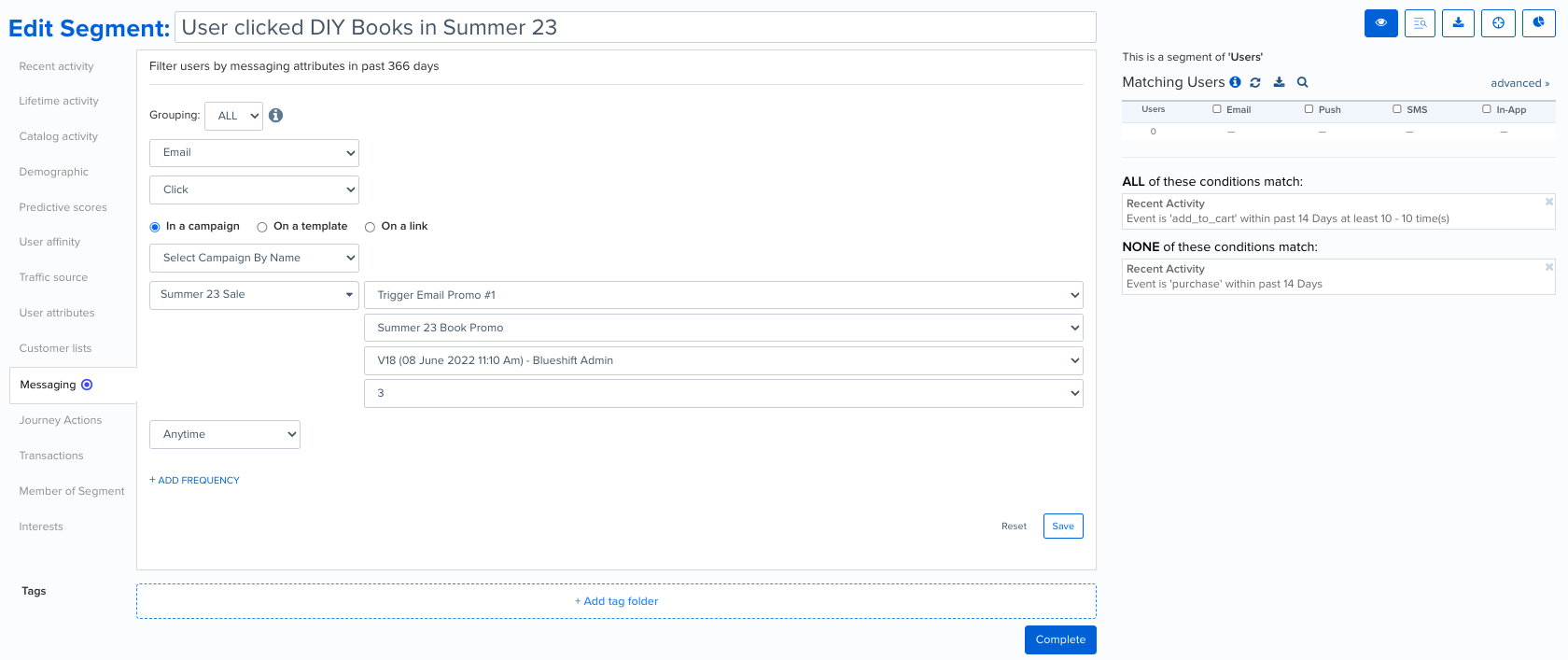This screenshot has width=1568, height=660.
Task: Open the Interests tab
Action: 41,527
